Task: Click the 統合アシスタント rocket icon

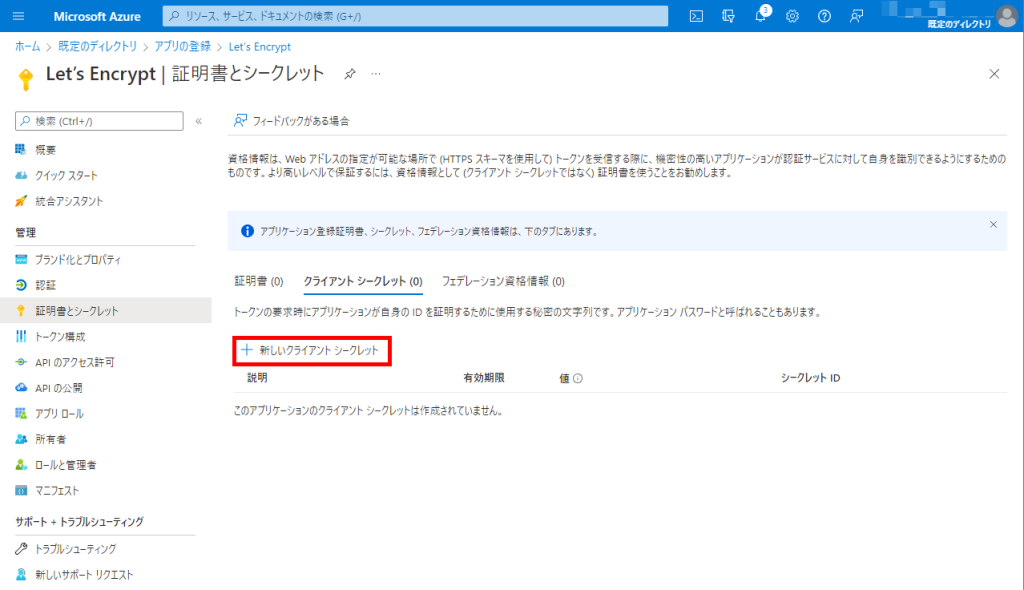Action: 21,201
